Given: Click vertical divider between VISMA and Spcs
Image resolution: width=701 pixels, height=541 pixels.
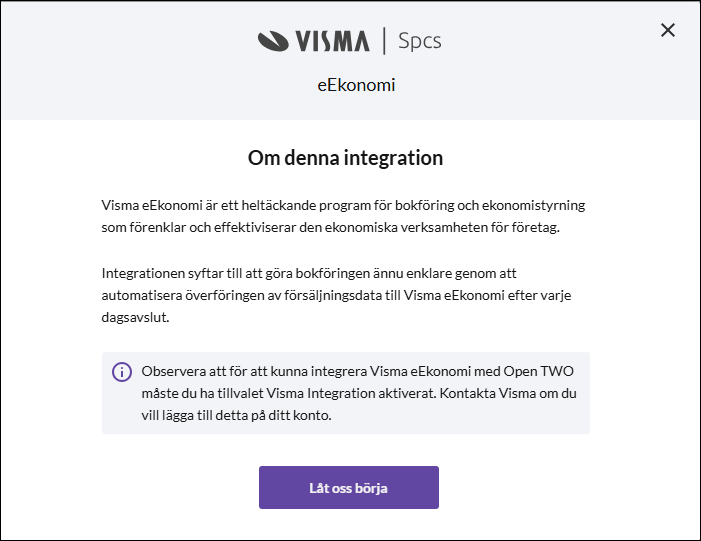Looking at the screenshot, I should (x=384, y=41).
